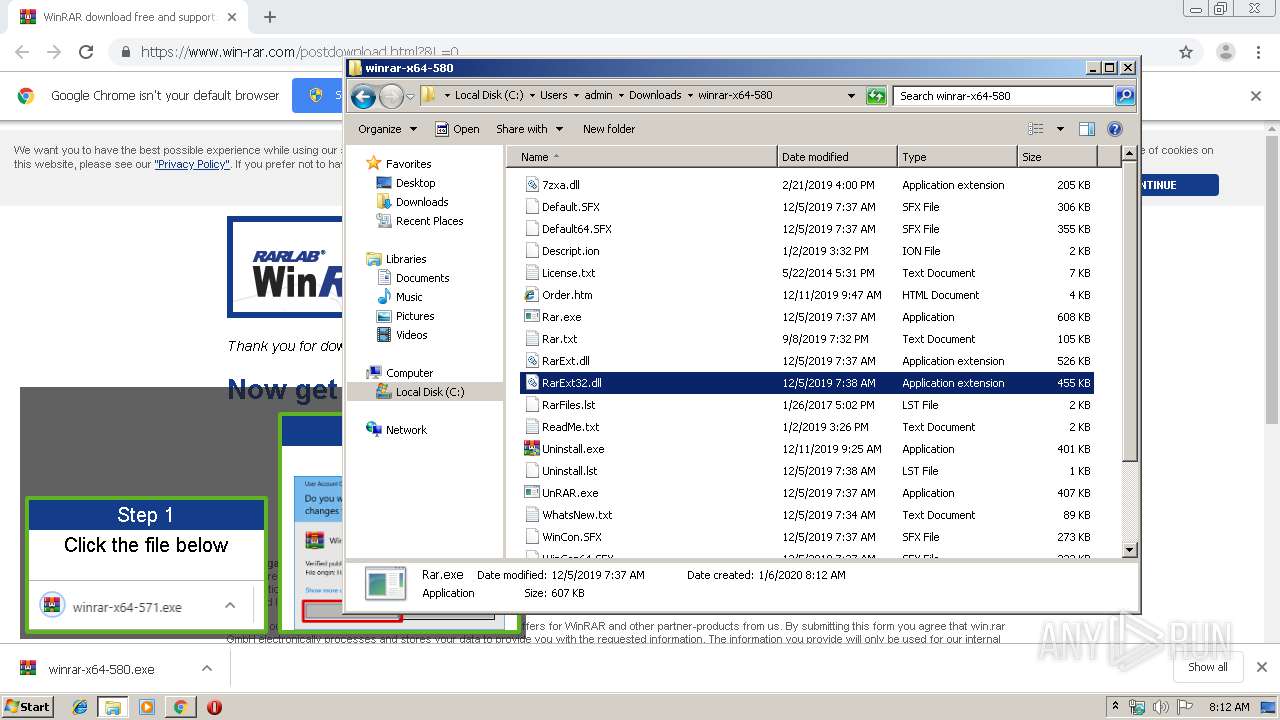Viewport: 1280px width, 720px height.
Task: Click the file list scrollbar down arrow
Action: [x=1130, y=550]
